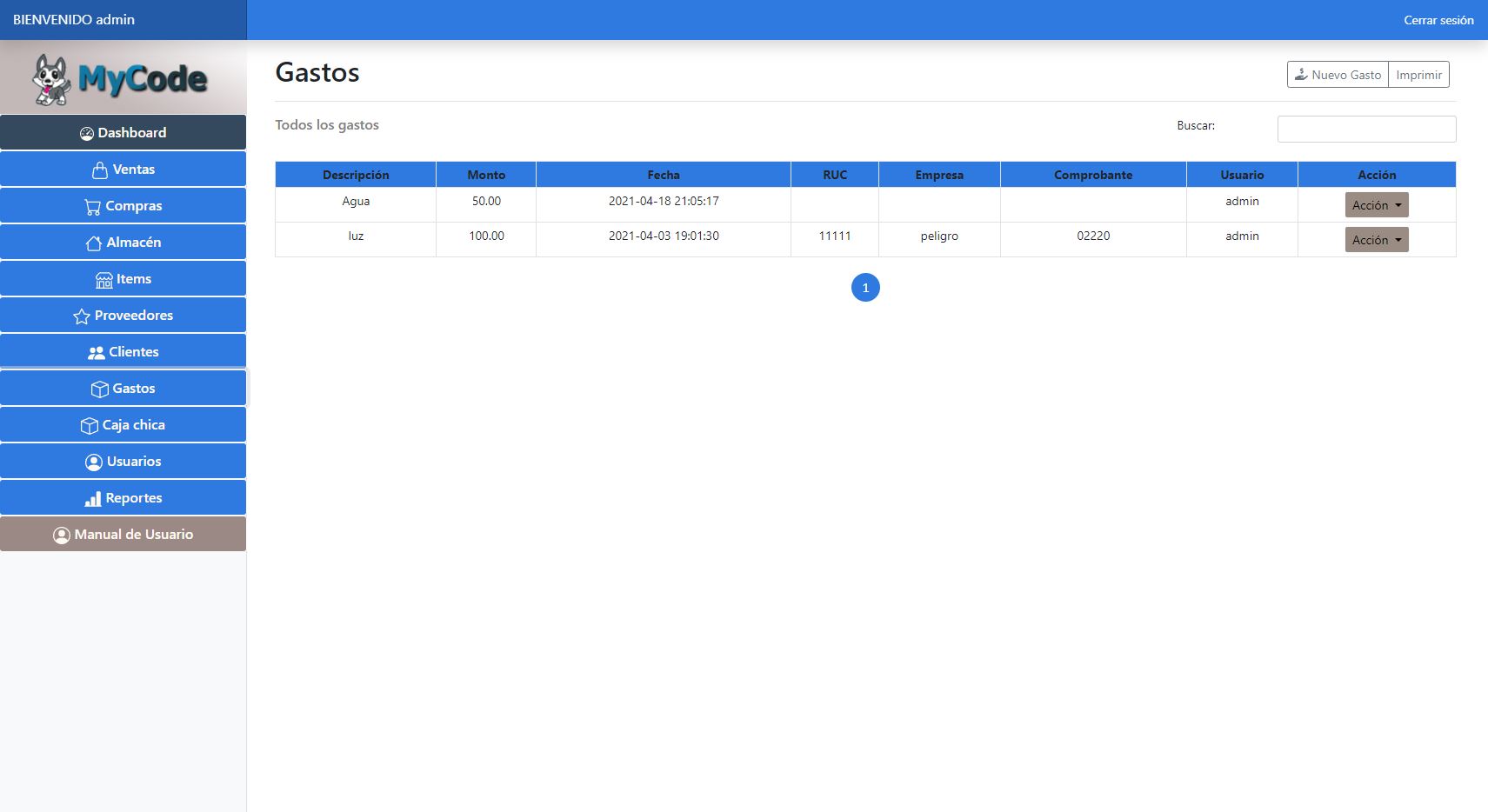Click the user circle icon beside Usuarios
This screenshot has height=812, width=1488.
(x=94, y=463)
